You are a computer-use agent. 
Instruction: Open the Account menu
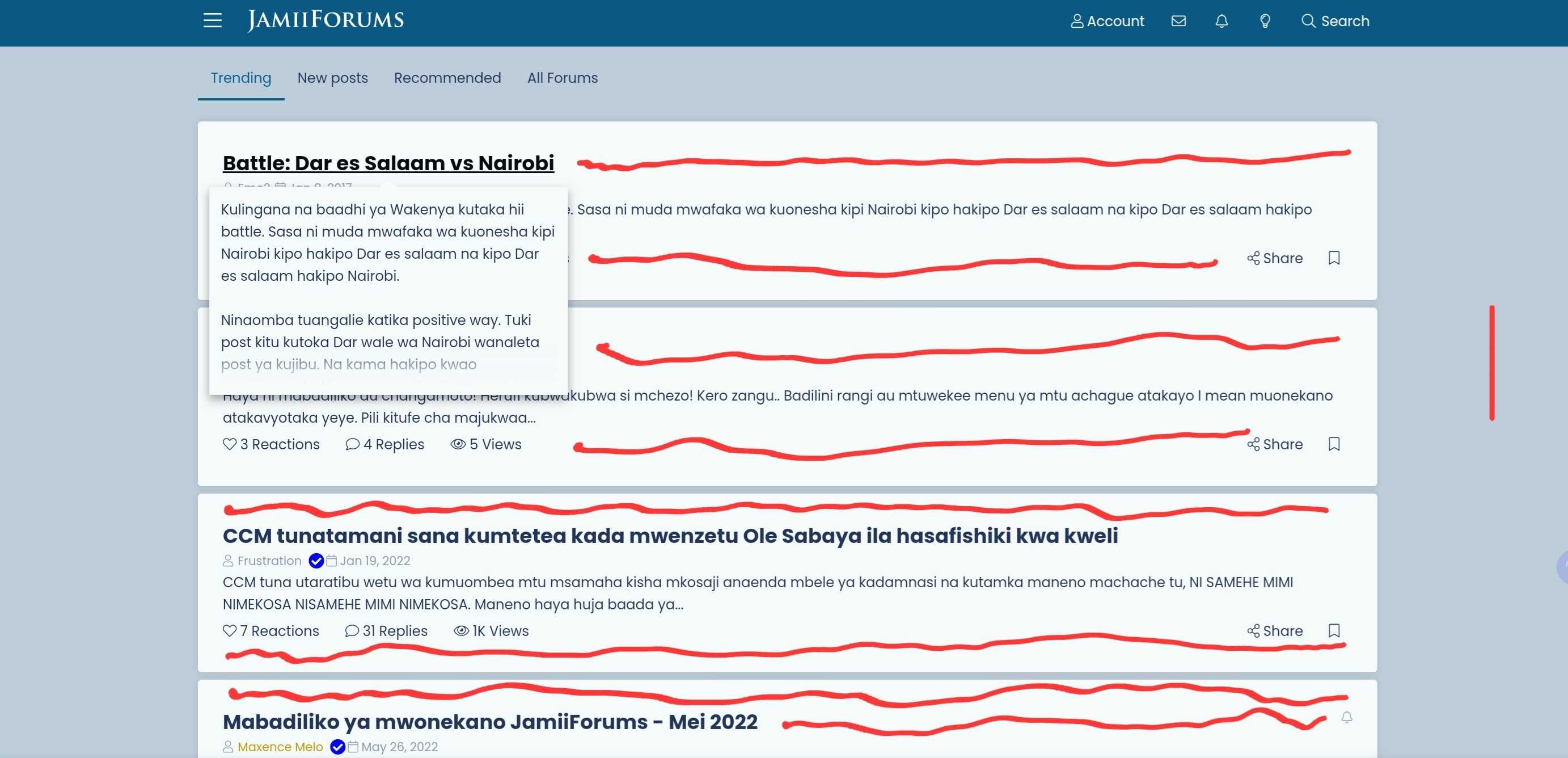point(1107,22)
